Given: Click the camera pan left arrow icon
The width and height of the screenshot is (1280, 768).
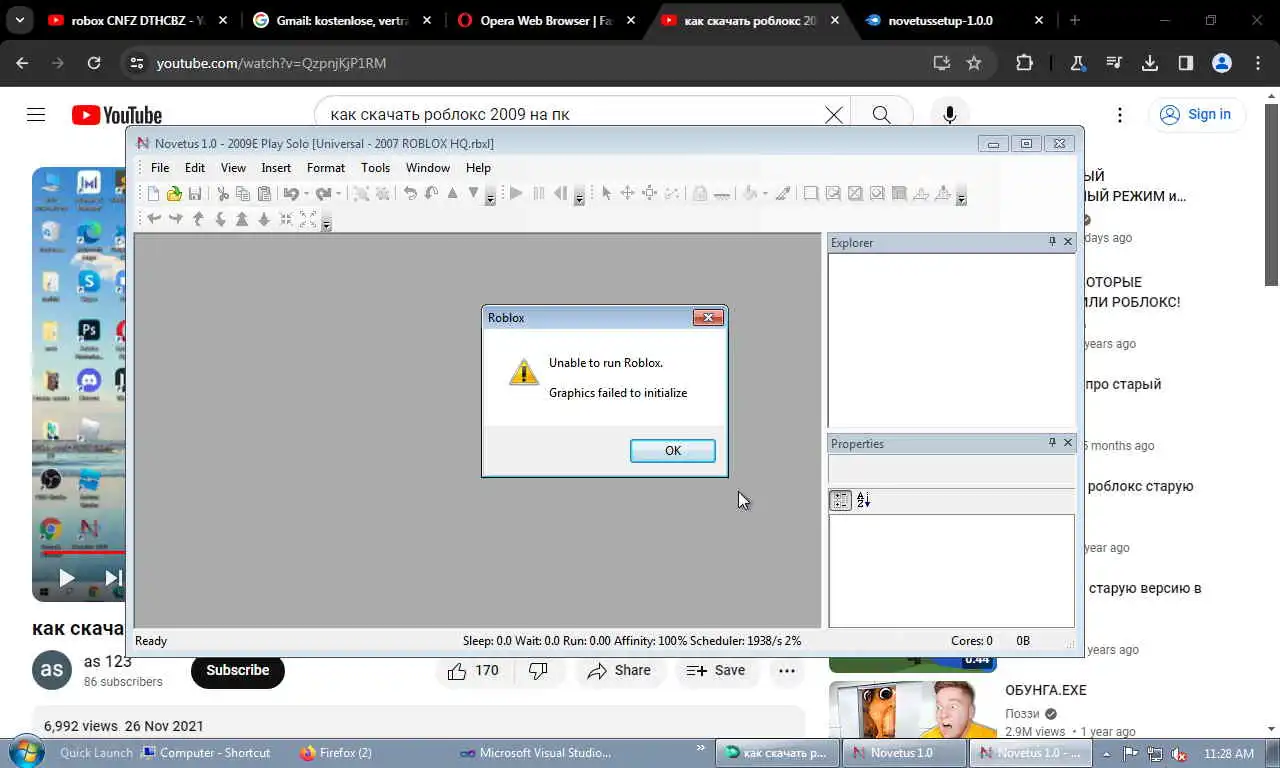Looking at the screenshot, I should 154,219.
